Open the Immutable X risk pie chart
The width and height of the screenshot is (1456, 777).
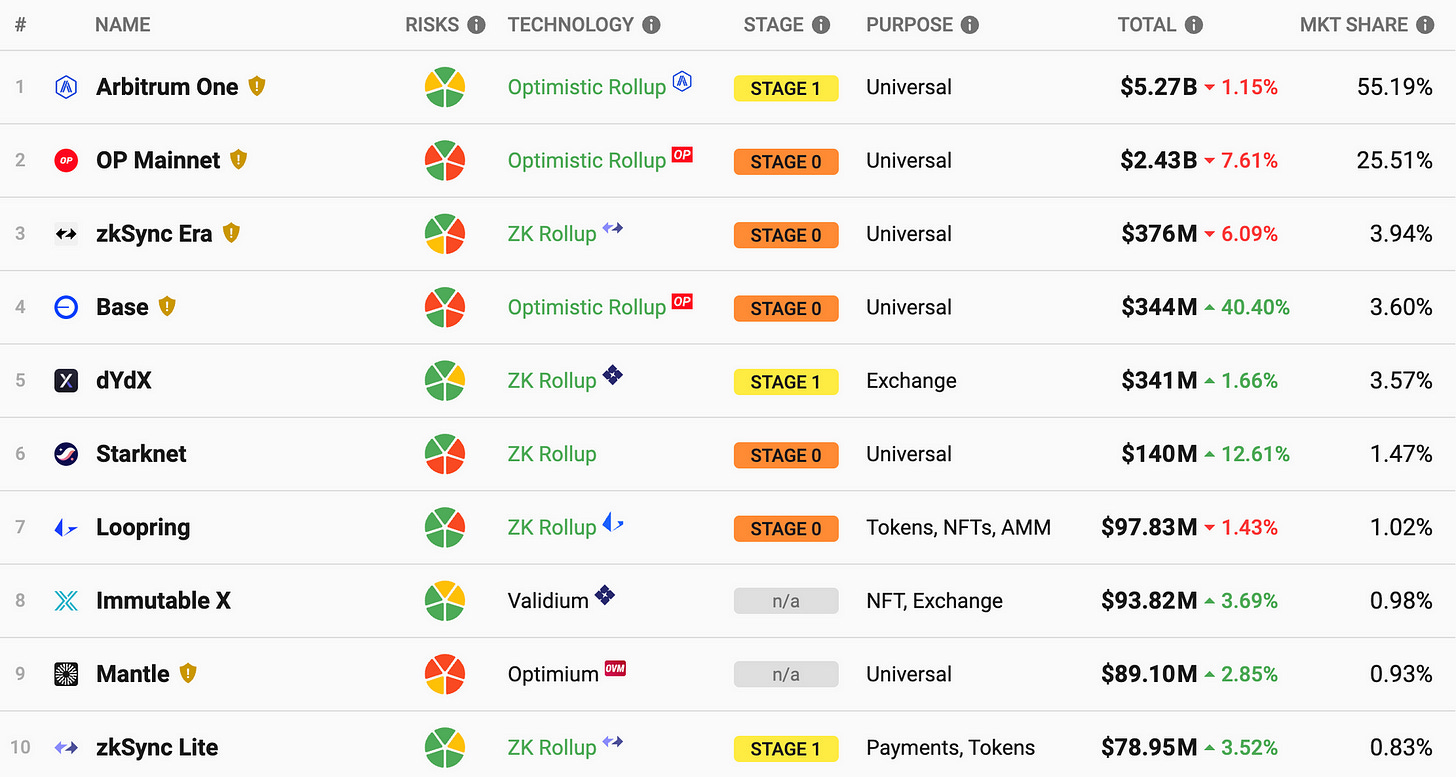[445, 601]
